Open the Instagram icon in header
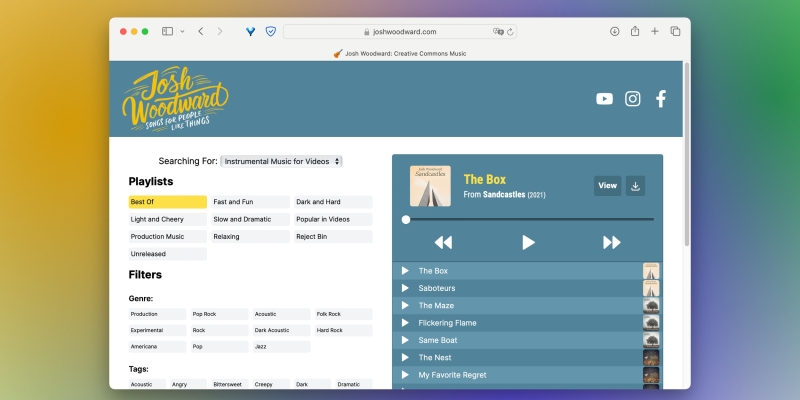800x400 pixels. [633, 98]
